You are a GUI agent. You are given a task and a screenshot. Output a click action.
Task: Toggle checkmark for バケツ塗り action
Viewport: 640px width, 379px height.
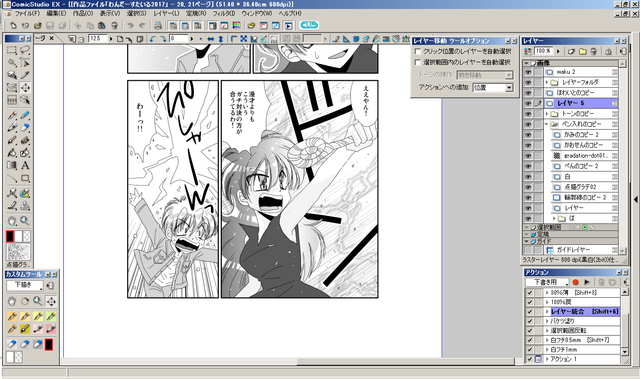[530, 321]
